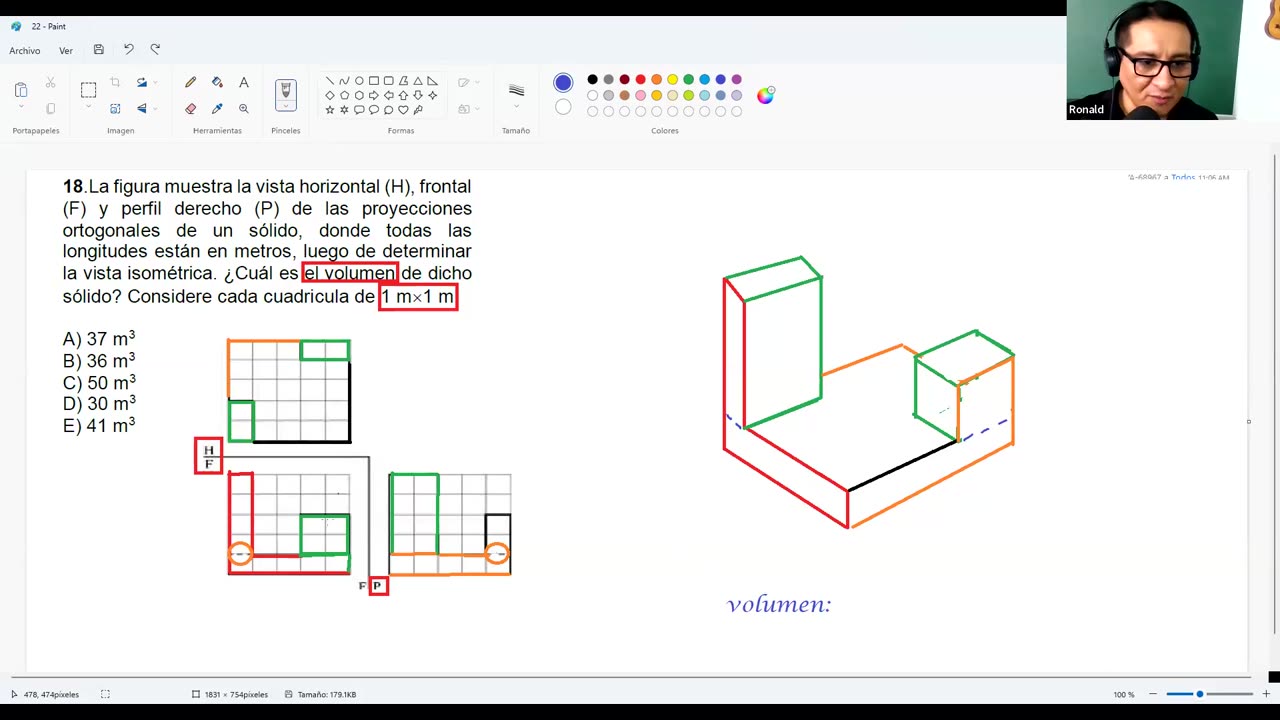This screenshot has height=720, width=1280.
Task: Select the Color picker eyedropper
Action: tap(217, 108)
